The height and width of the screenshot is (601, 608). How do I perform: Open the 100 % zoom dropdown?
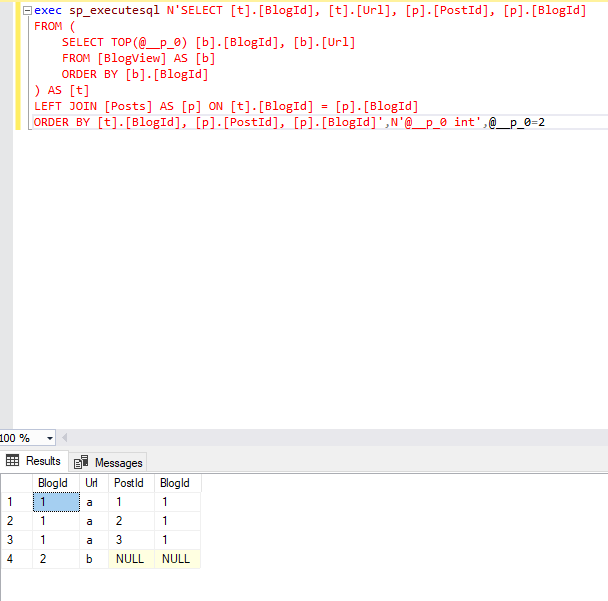50,438
